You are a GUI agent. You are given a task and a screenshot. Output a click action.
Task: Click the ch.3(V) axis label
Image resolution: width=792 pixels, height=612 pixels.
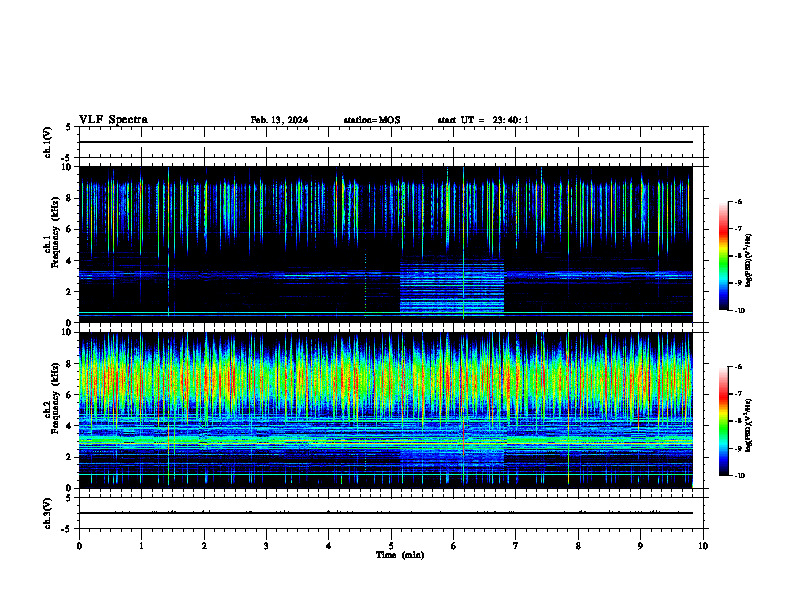48,513
